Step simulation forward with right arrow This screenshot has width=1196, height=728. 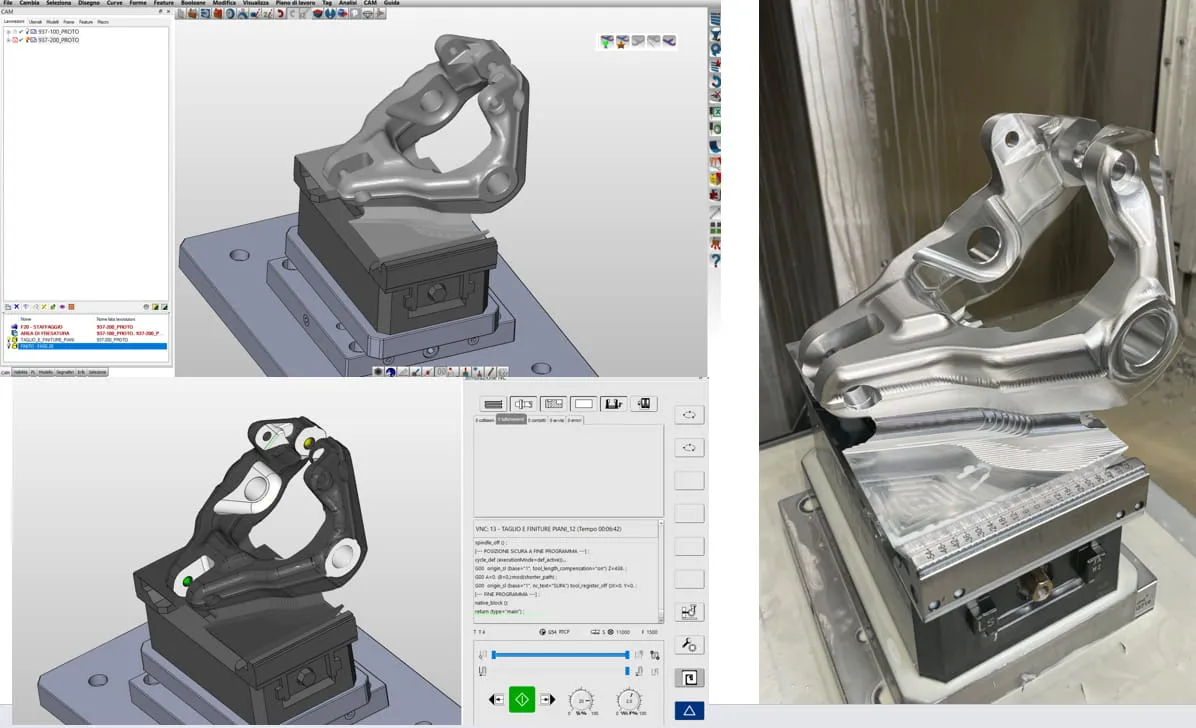tap(548, 699)
